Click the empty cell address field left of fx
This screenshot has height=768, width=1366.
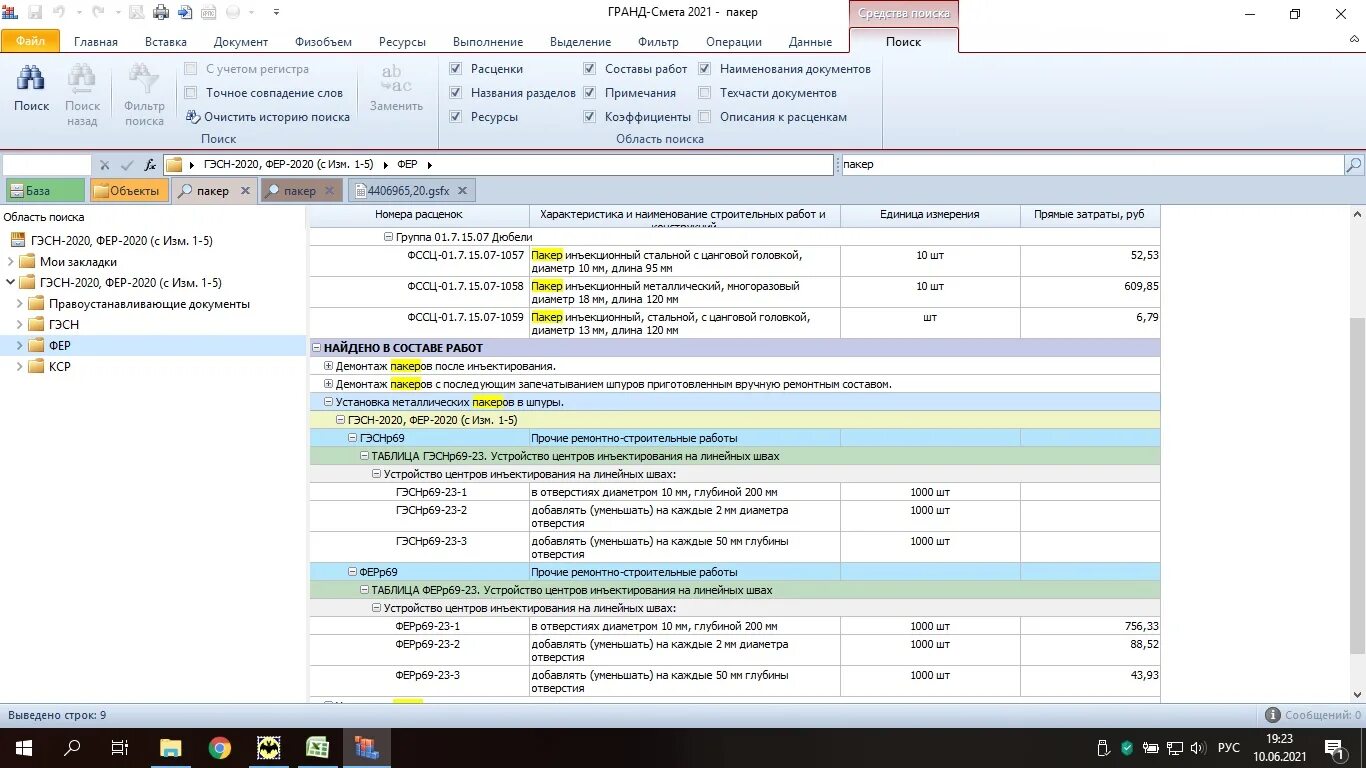(x=46, y=165)
